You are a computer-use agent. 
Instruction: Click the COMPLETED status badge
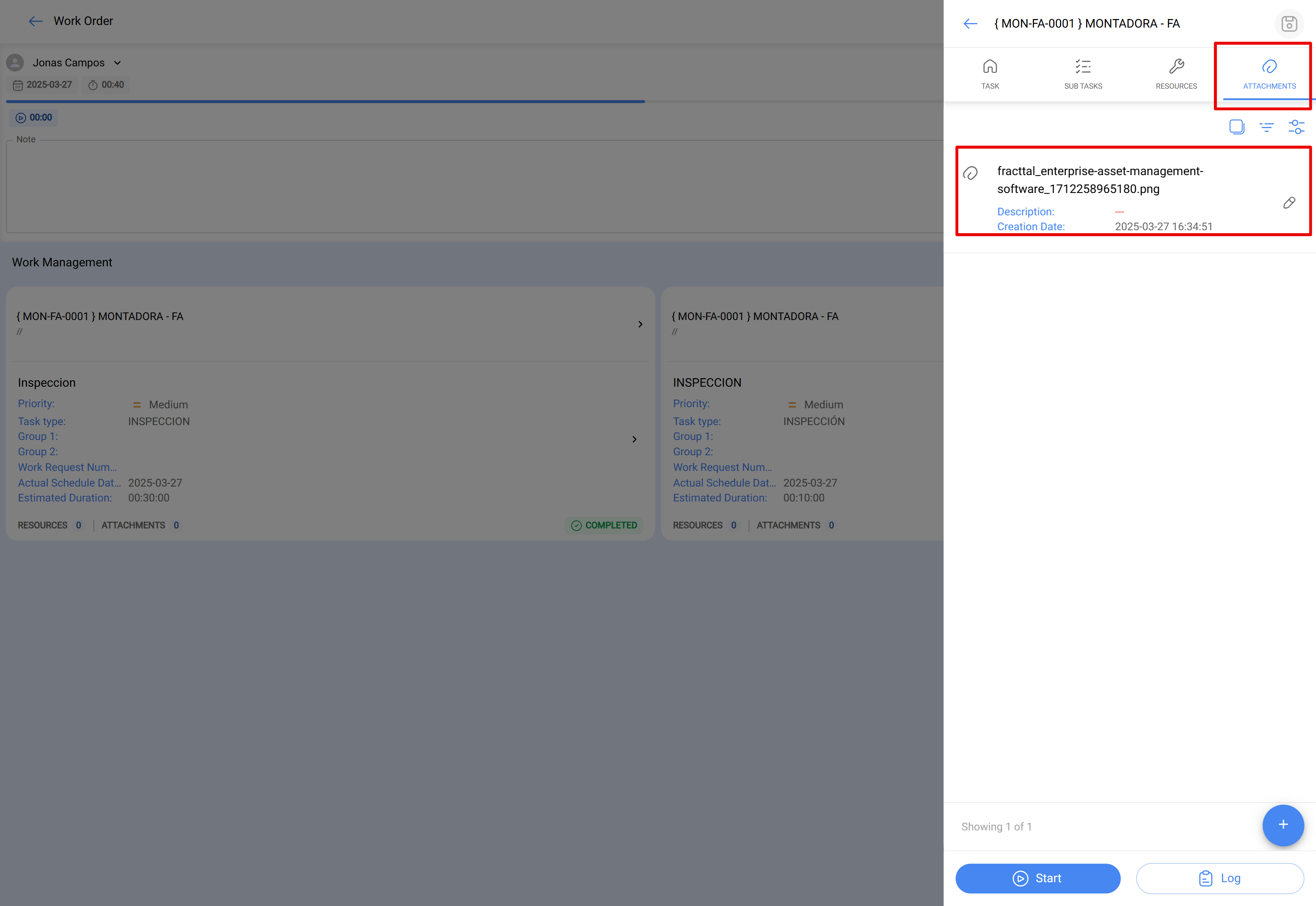click(604, 525)
